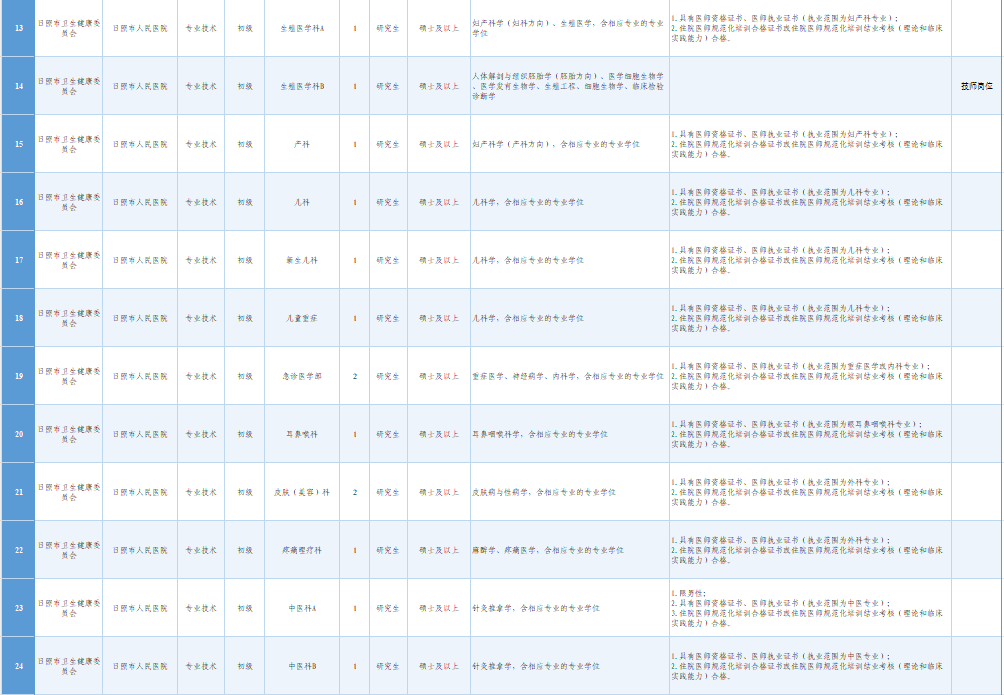The width and height of the screenshot is (1004, 695).
Task: Select row number 18 cell
Action: [19, 318]
